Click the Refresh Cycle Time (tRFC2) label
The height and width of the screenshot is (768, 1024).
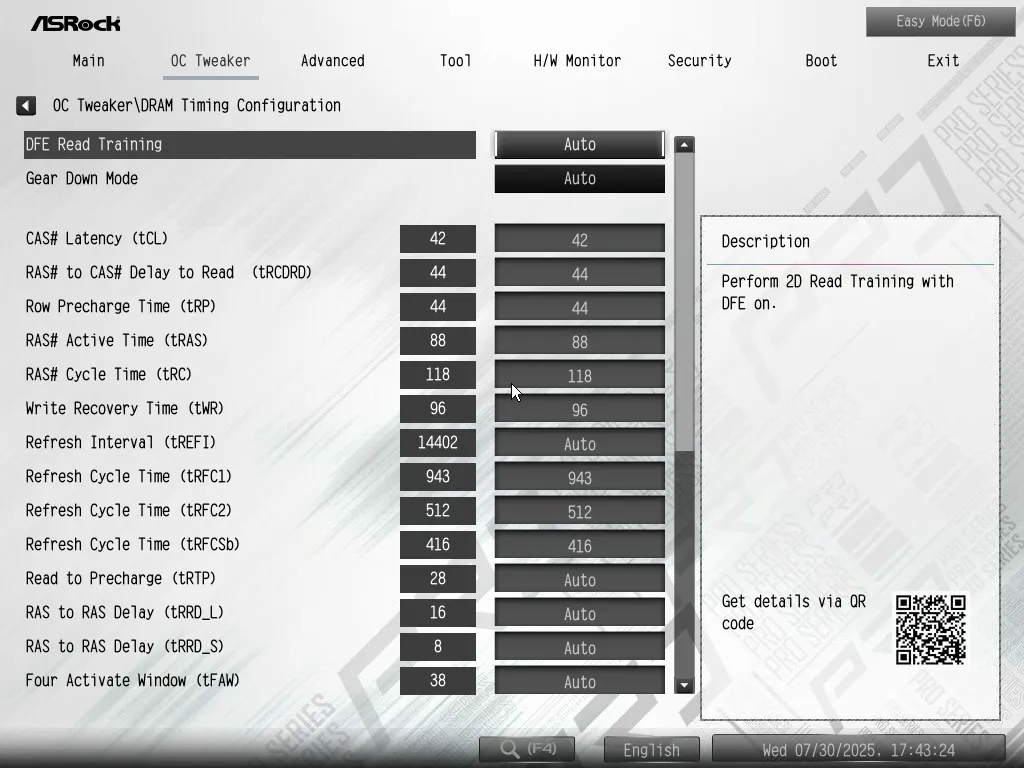(x=129, y=510)
